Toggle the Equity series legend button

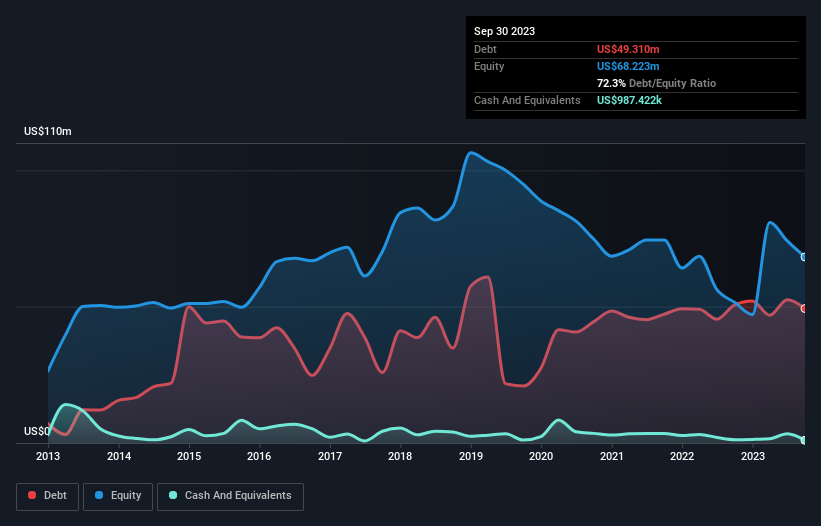[118, 496]
